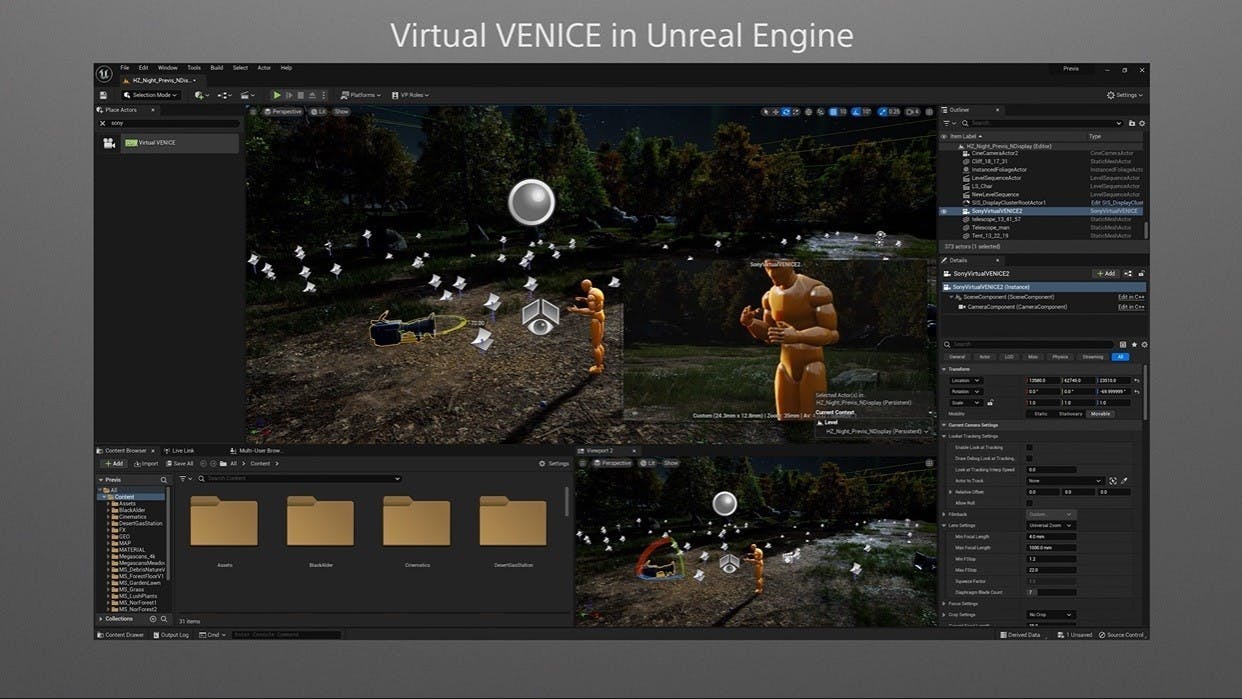Click Save All in Content Browser
The image size is (1242, 699).
pyautogui.click(x=180, y=464)
